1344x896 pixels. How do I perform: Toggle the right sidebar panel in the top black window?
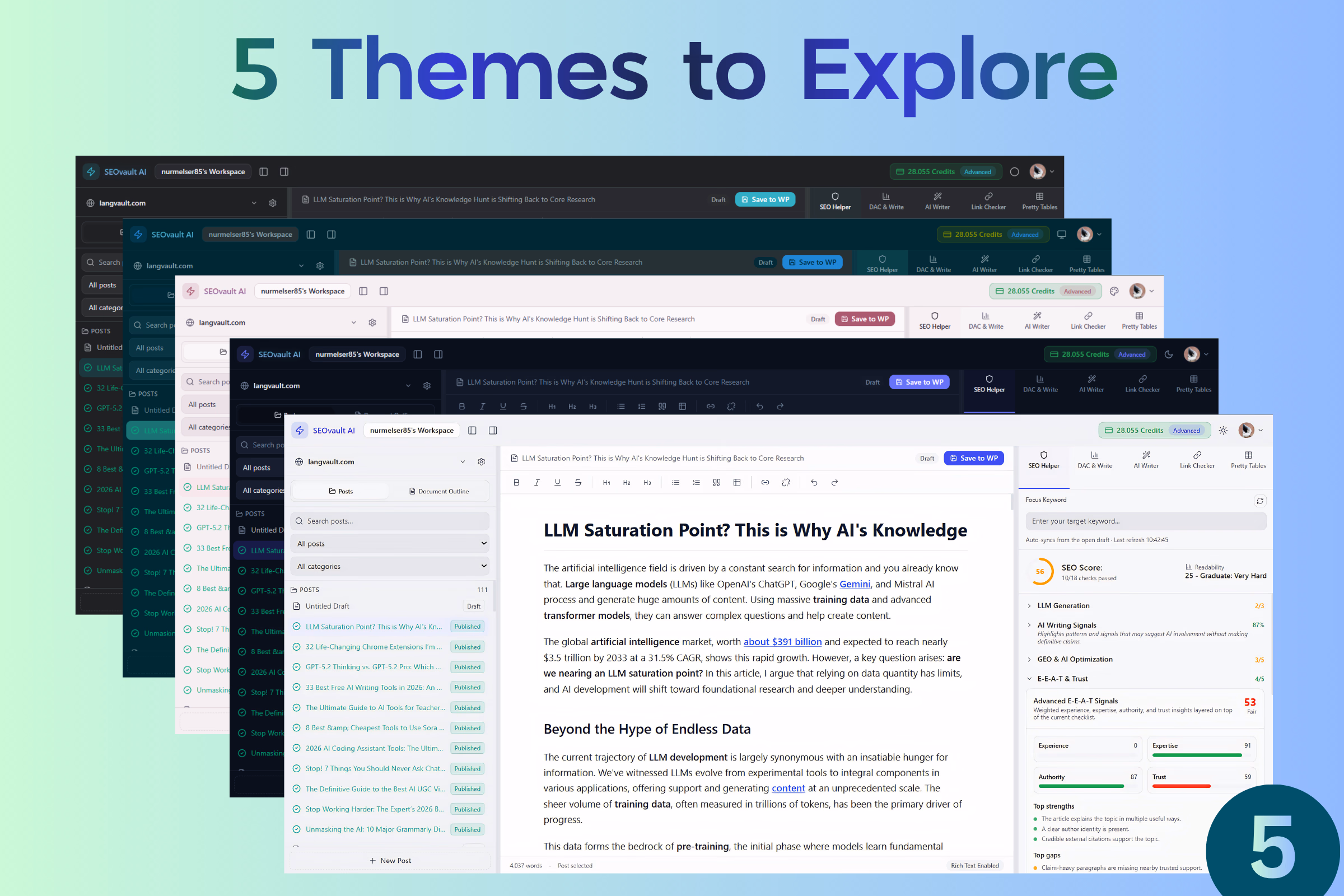pos(284,171)
